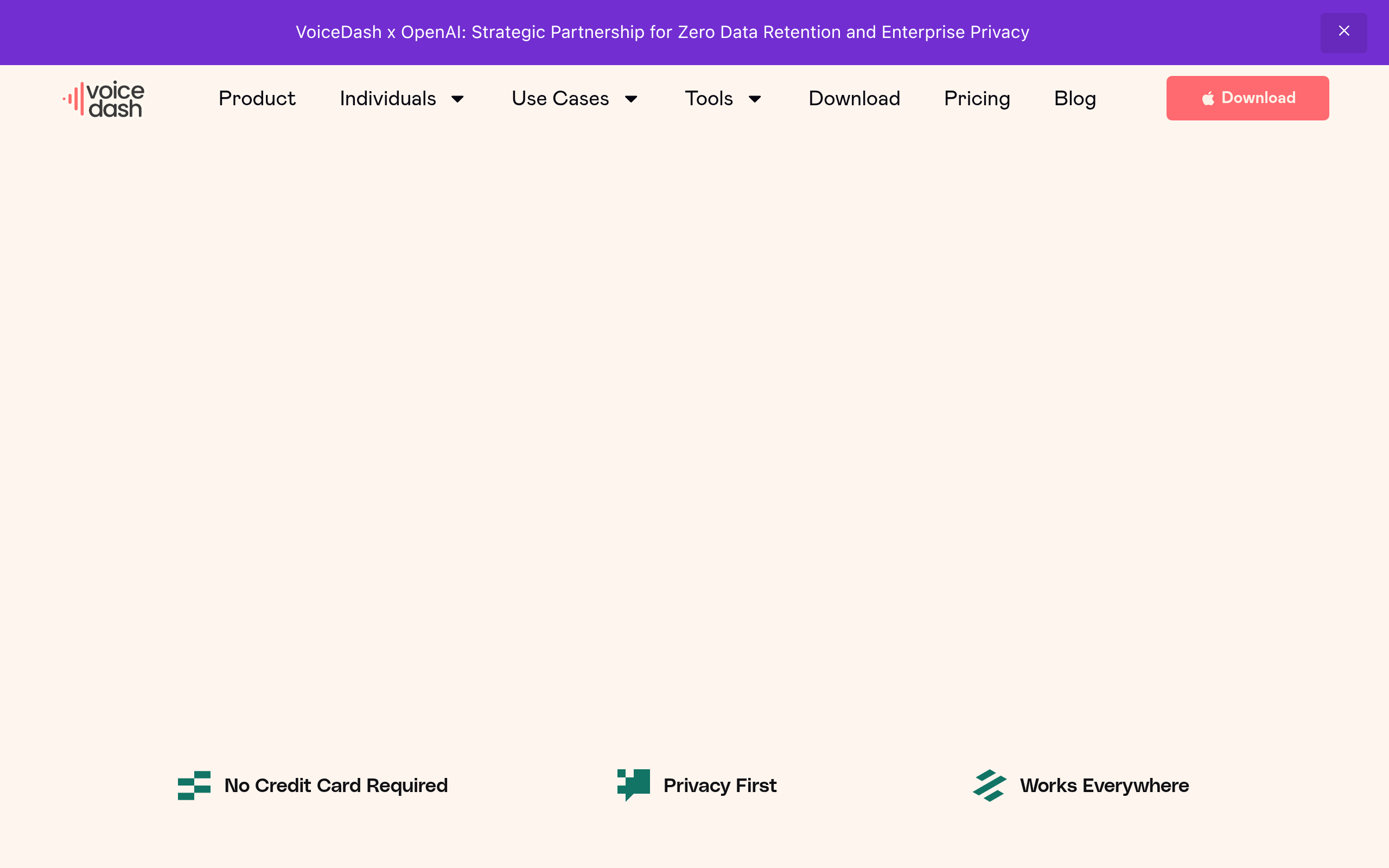Dismiss the announcement banner with X
The width and height of the screenshot is (1389, 868).
tap(1343, 32)
